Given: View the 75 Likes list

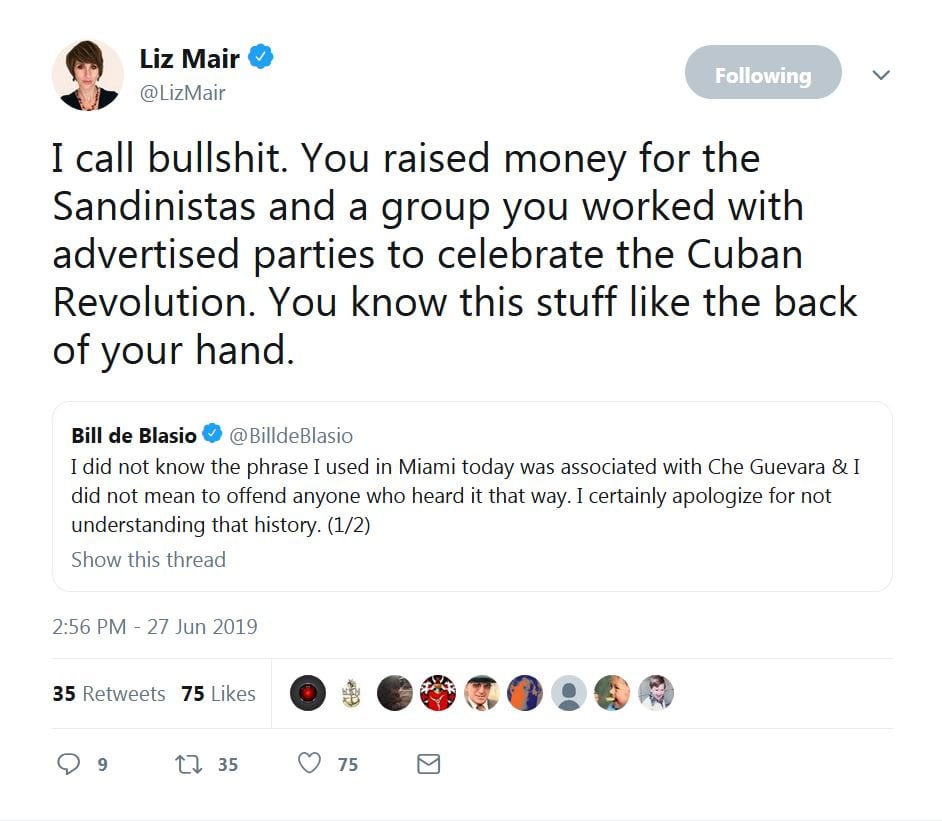Looking at the screenshot, I should [219, 693].
